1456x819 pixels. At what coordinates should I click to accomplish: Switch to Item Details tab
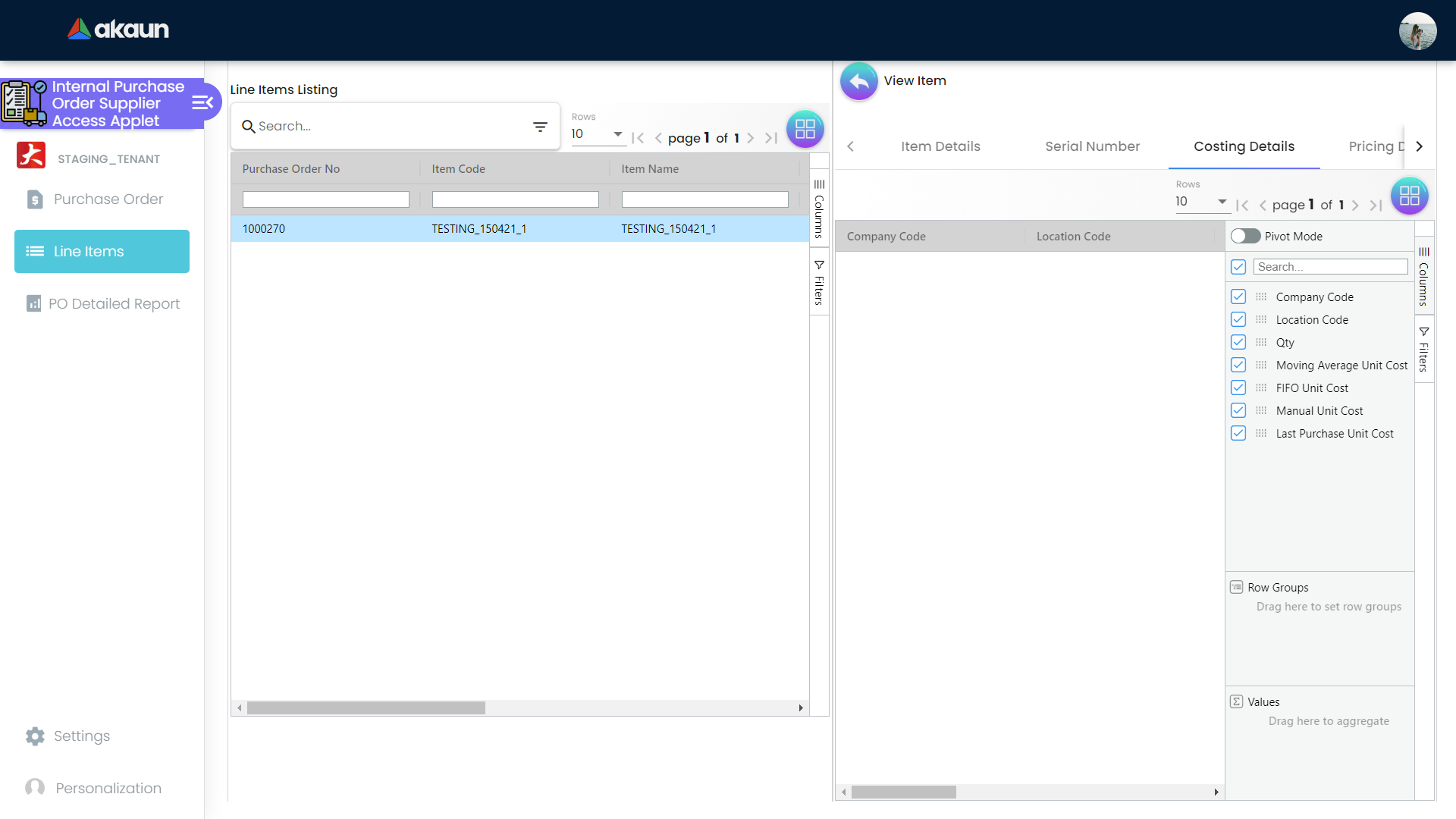tap(940, 146)
